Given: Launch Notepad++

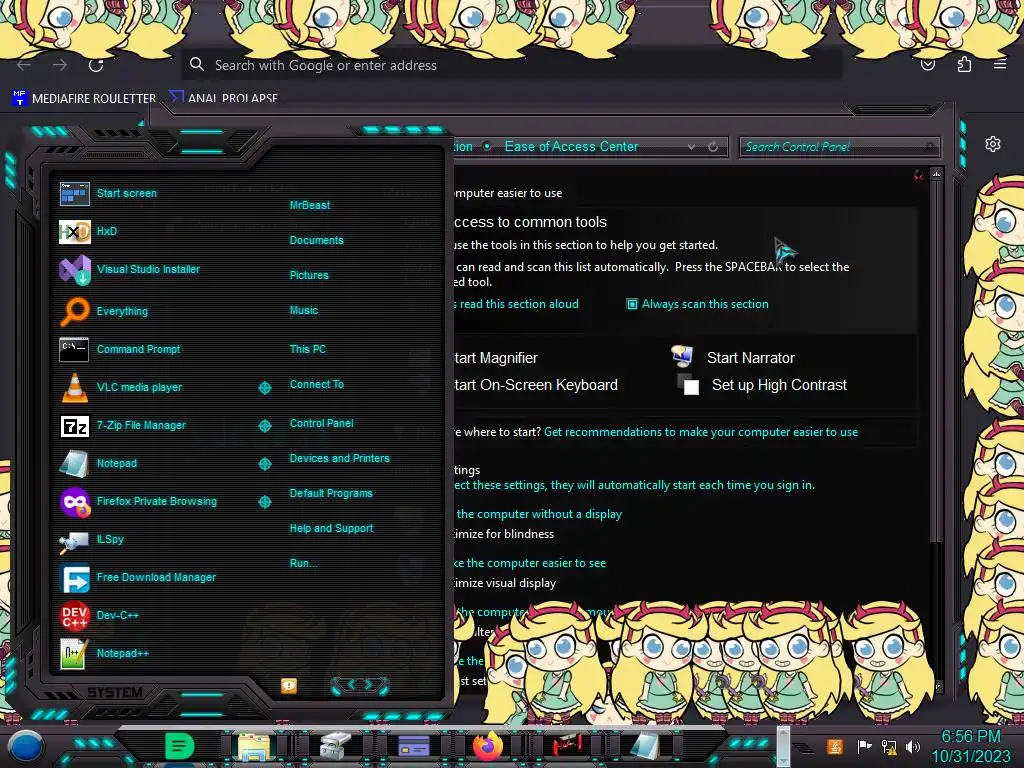Looking at the screenshot, I should point(104,653).
